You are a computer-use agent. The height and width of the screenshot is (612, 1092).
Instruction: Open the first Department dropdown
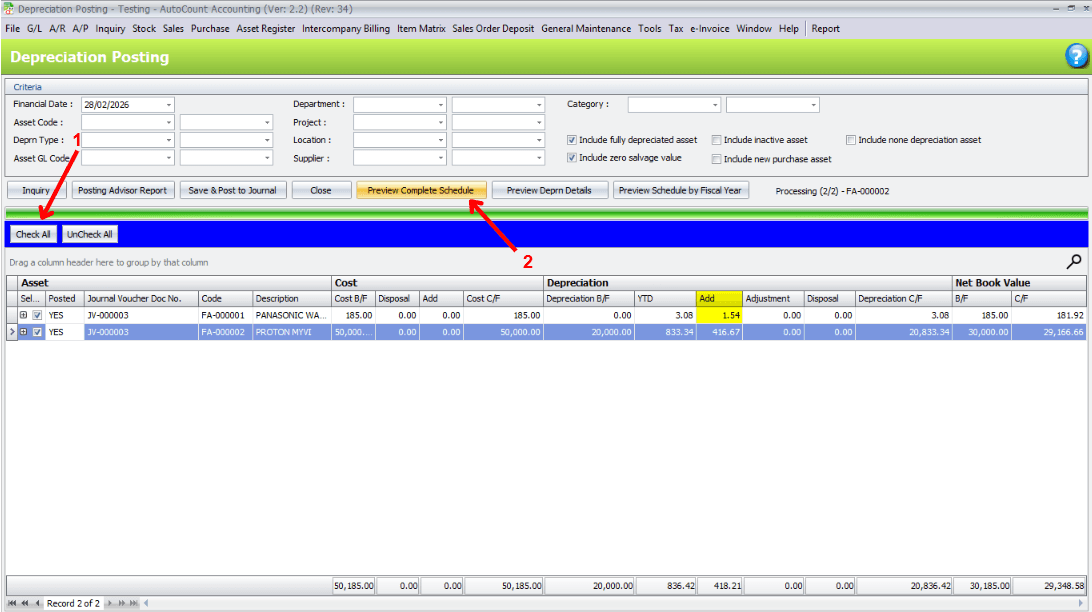pos(443,104)
